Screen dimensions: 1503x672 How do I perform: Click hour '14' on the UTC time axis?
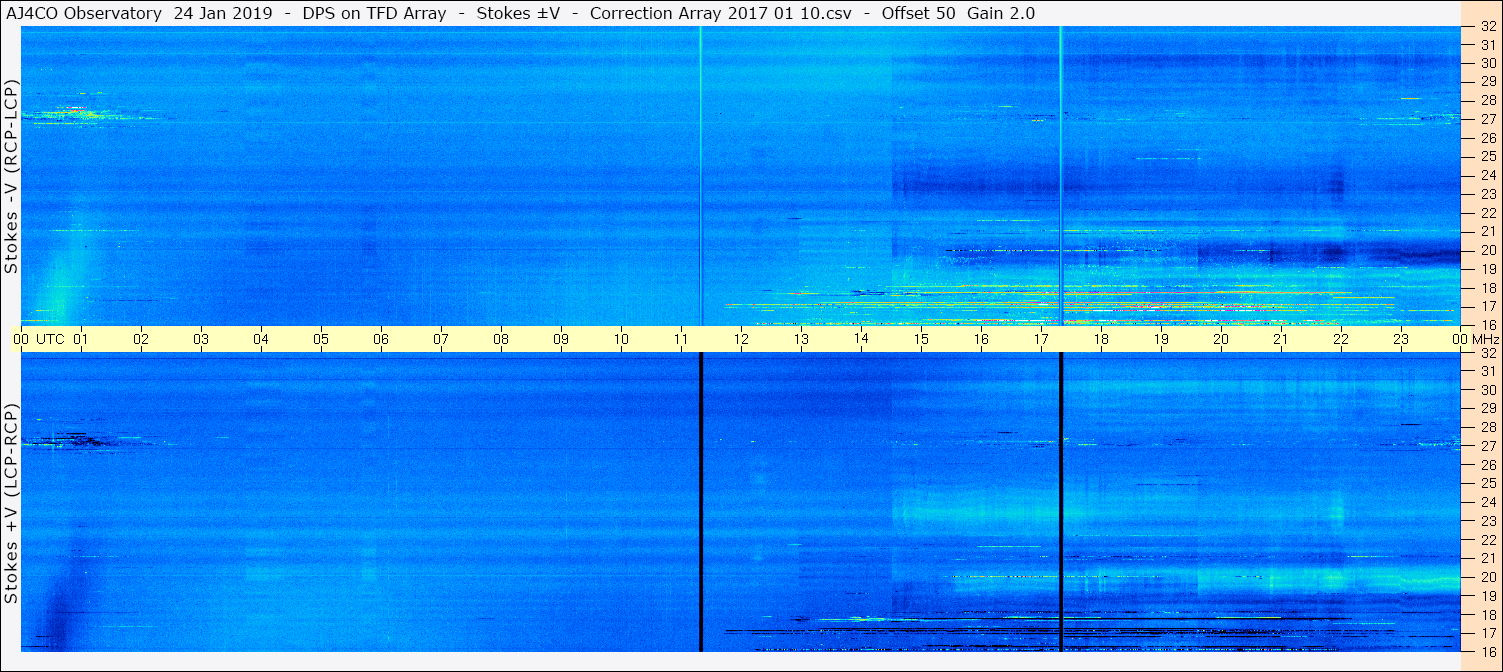(861, 340)
